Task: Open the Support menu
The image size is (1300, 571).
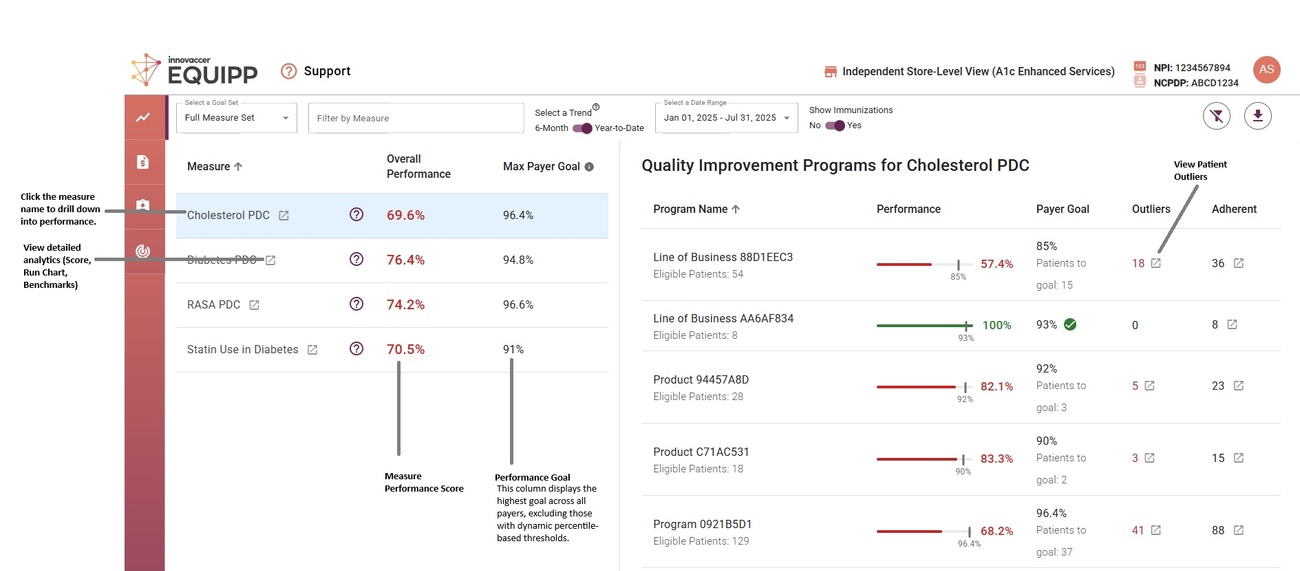Action: coord(316,71)
